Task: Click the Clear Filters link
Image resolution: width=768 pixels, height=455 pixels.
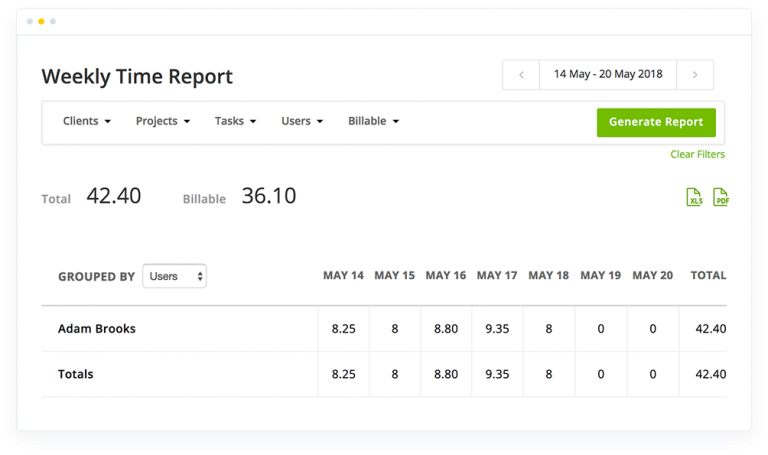Action: point(697,154)
